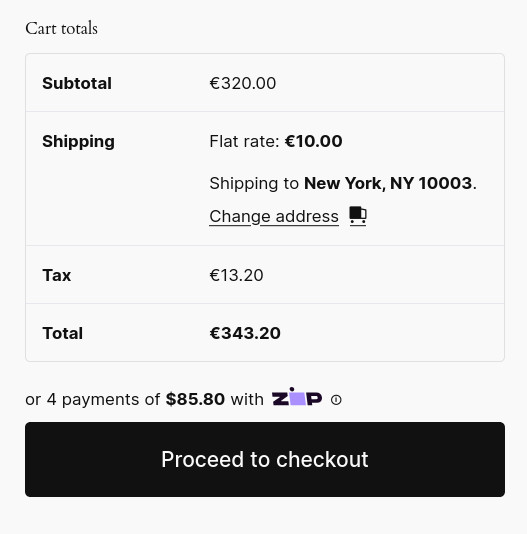527x534 pixels.
Task: Click the Zip logo
Action: (297, 397)
